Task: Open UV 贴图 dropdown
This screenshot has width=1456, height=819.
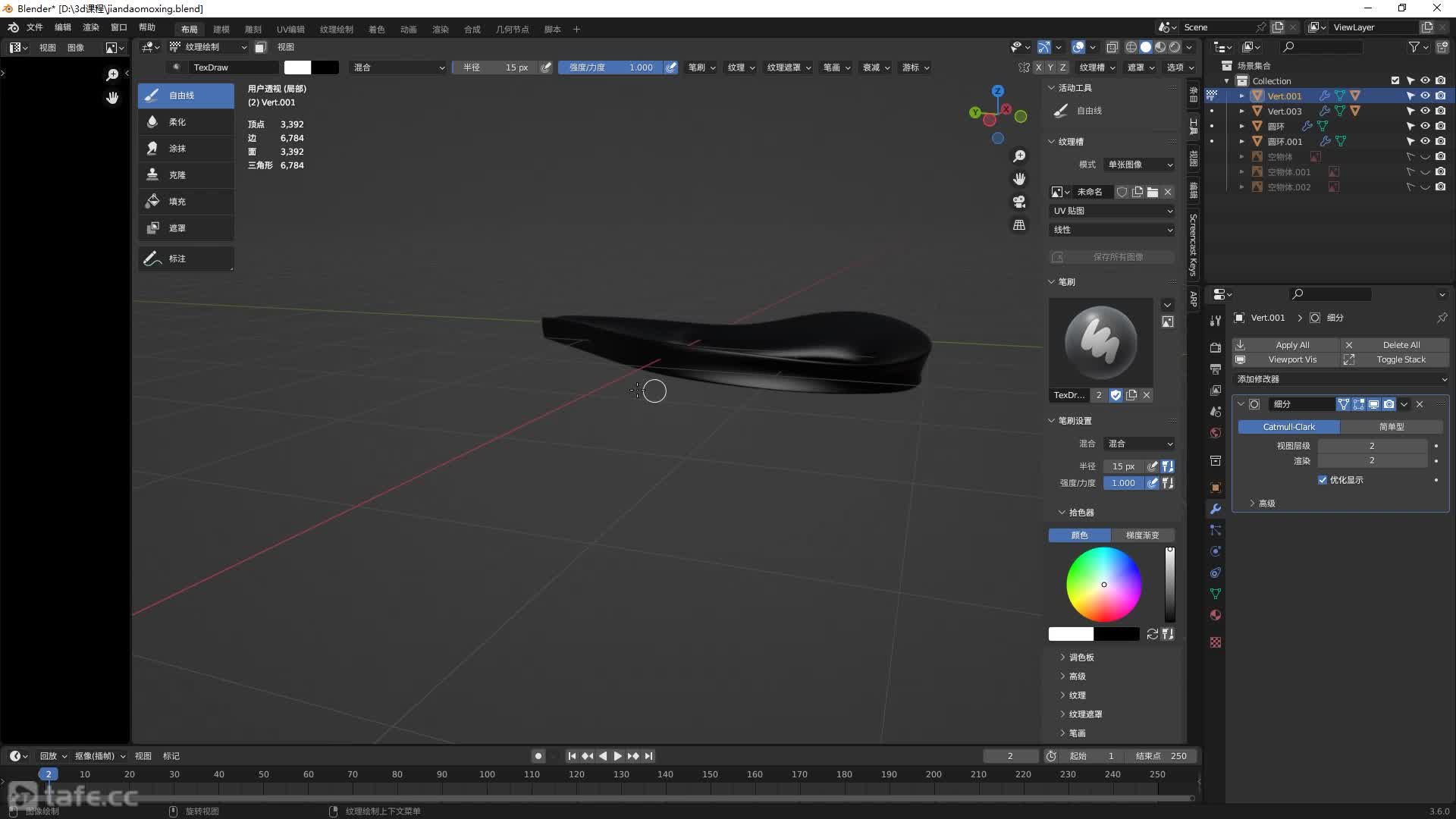Action: click(x=1112, y=211)
